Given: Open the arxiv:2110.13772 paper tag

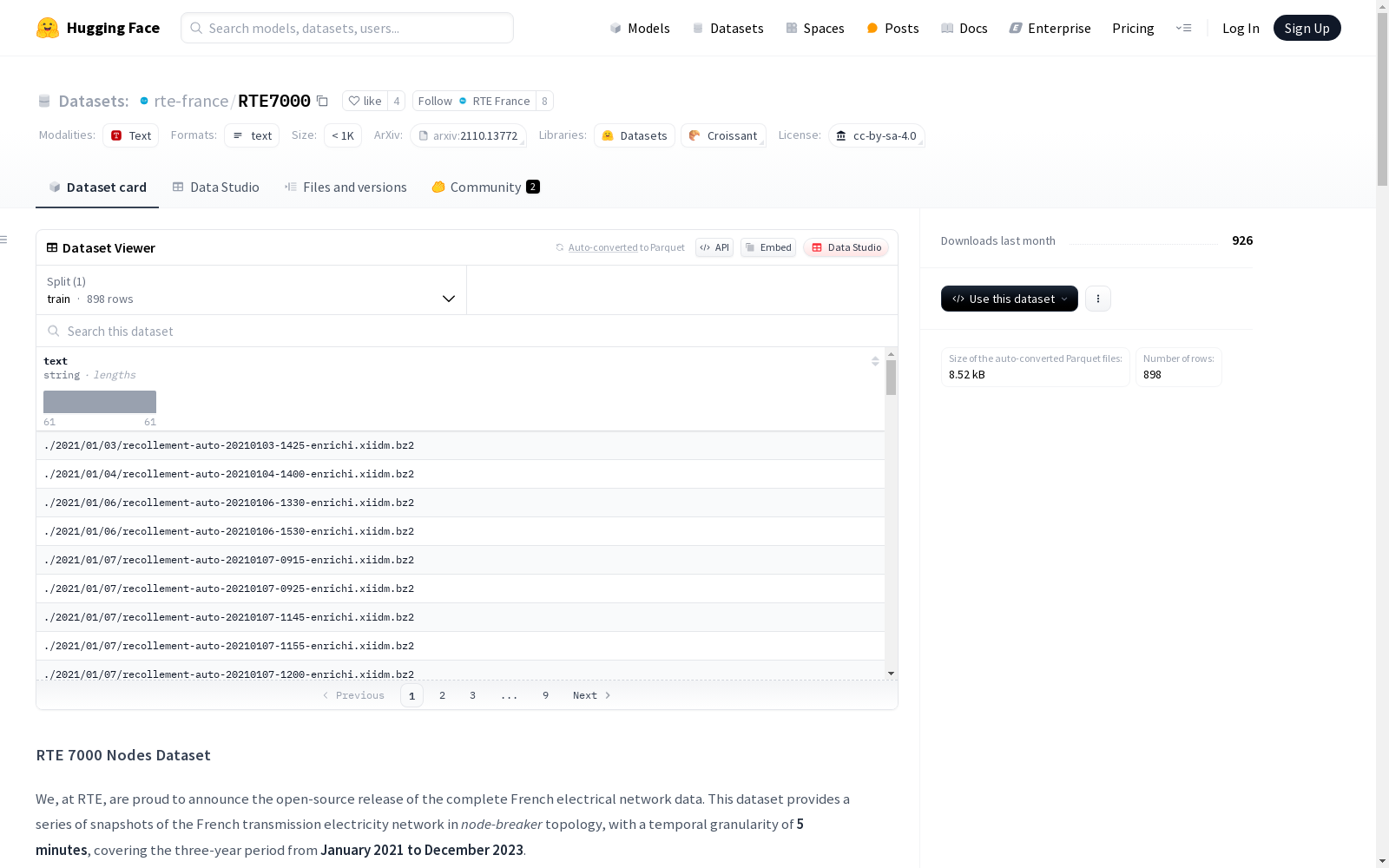Looking at the screenshot, I should click(468, 135).
